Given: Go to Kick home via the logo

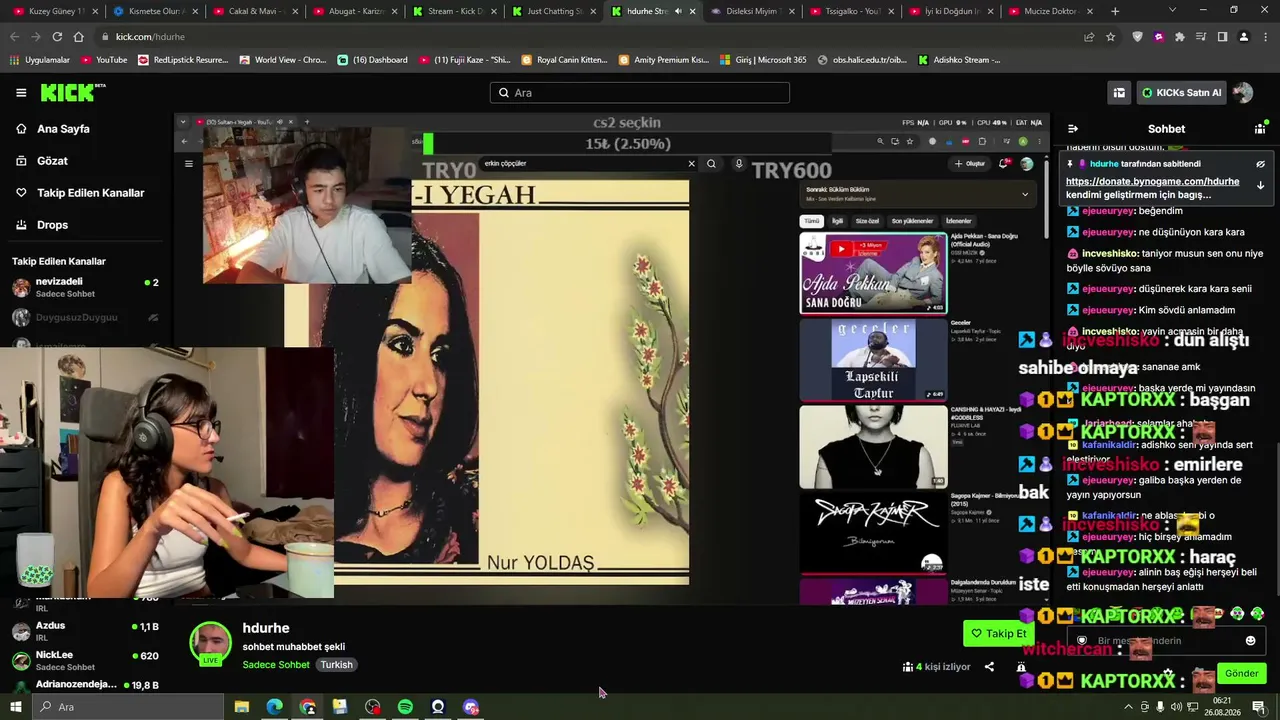Looking at the screenshot, I should (x=72, y=92).
